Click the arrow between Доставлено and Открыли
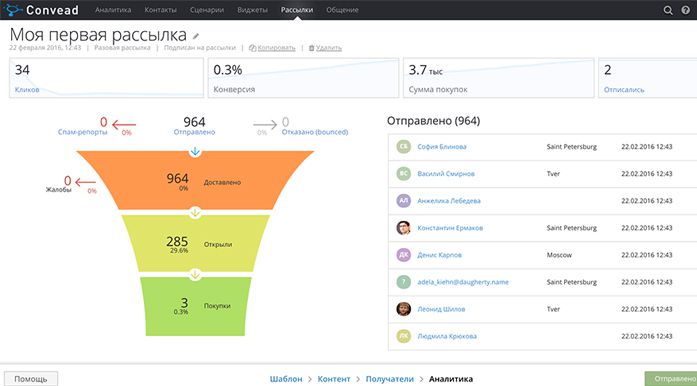Image resolution: width=697 pixels, height=386 pixels. click(x=195, y=212)
